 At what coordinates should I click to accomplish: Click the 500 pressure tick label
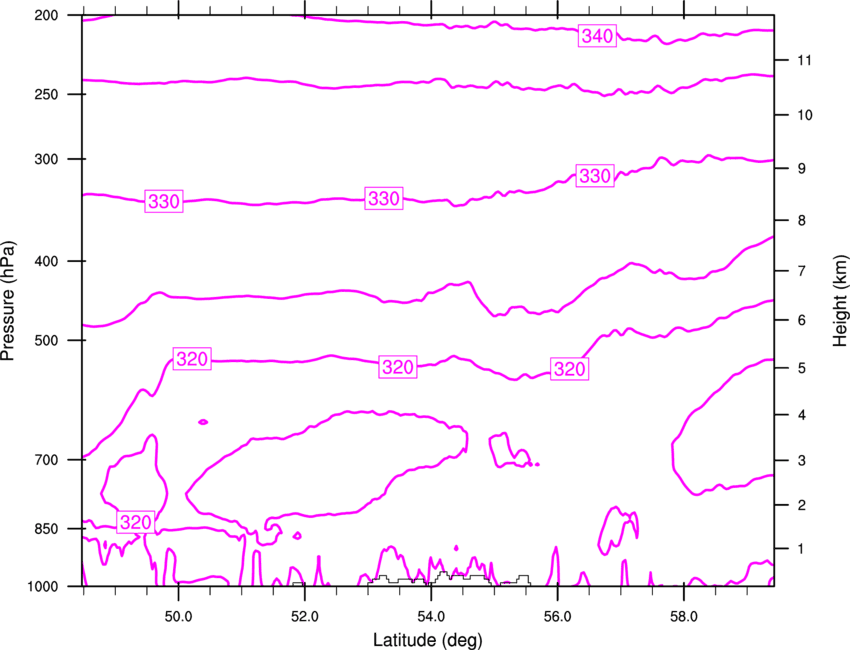[47, 340]
